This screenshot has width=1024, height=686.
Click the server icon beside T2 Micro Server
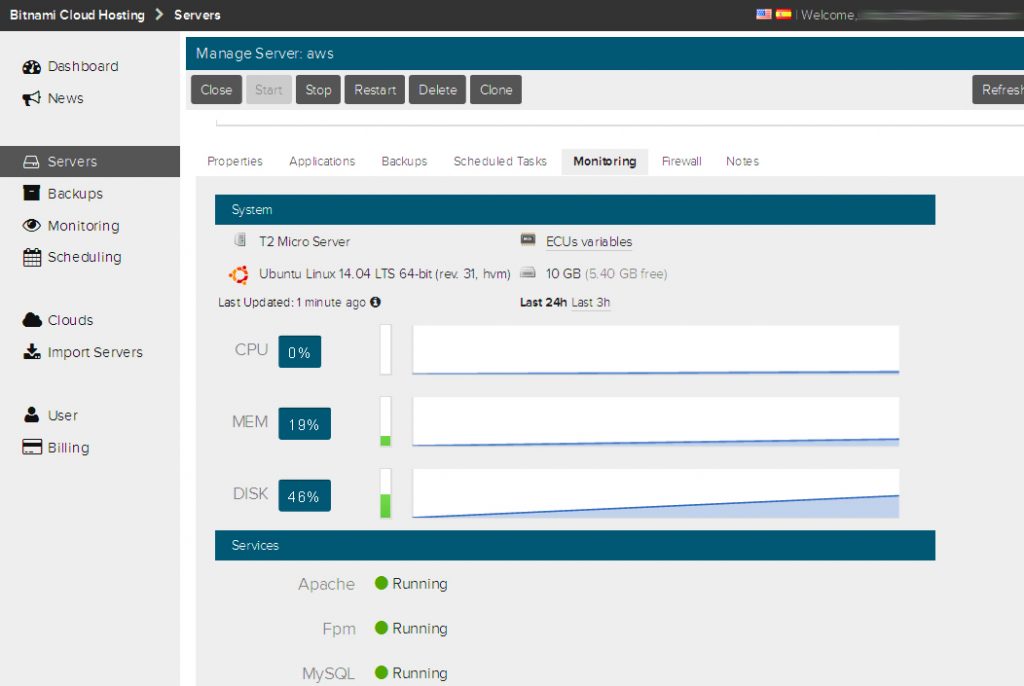240,240
